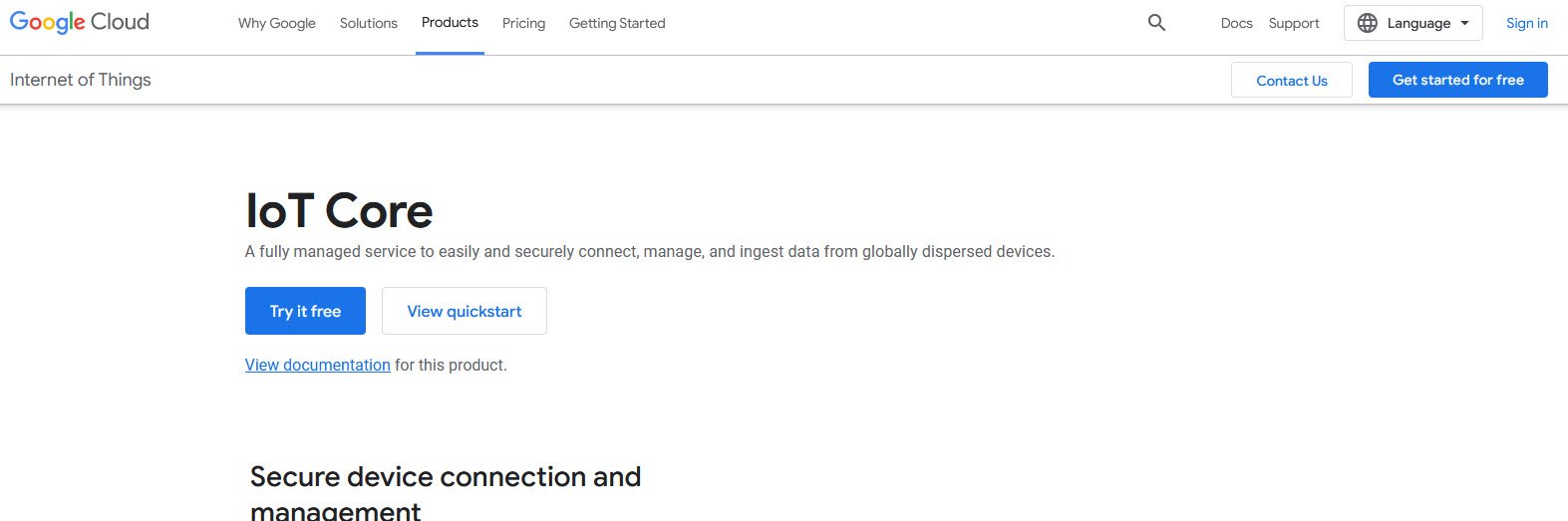This screenshot has height=521, width=1568.
Task: Click Sign in
Action: (x=1527, y=23)
